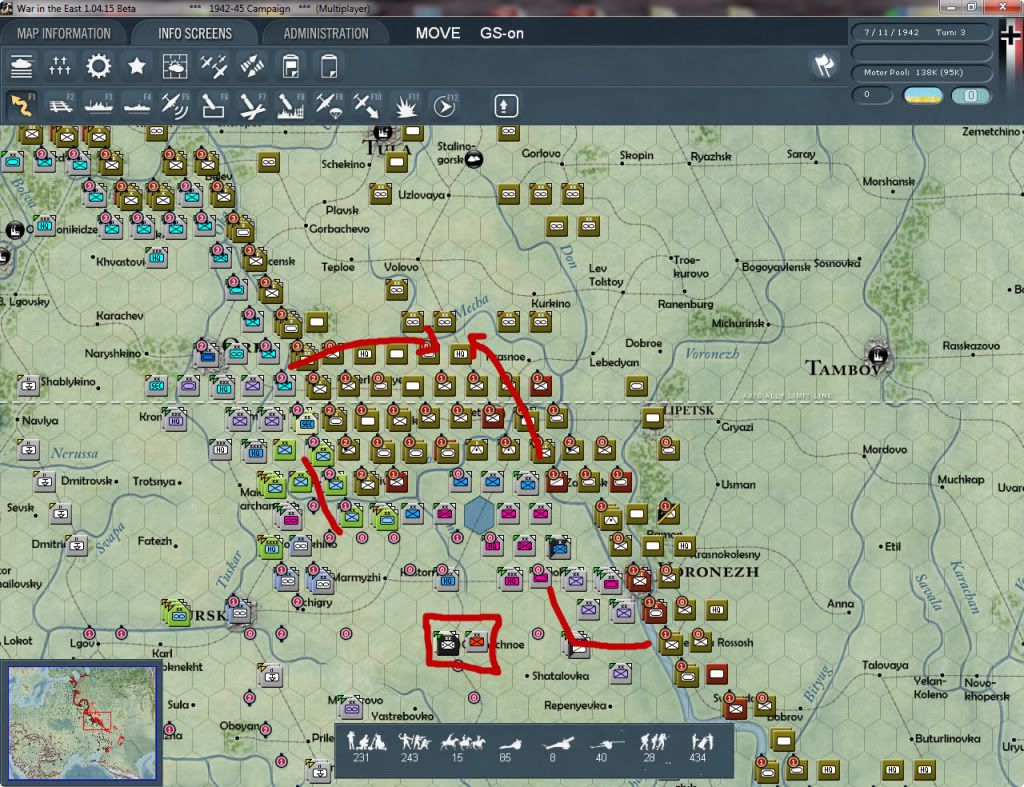End the turn with F12 icon
Viewport: 1024px width, 787px height.
pos(444,105)
